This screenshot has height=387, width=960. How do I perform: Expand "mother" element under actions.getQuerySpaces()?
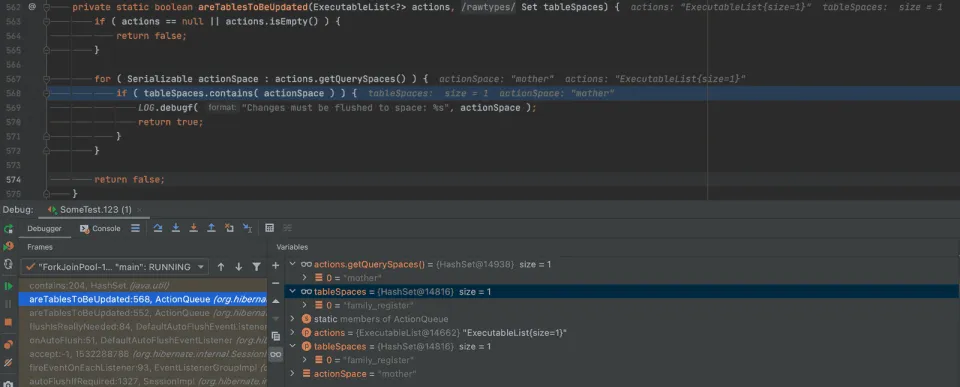coord(305,278)
